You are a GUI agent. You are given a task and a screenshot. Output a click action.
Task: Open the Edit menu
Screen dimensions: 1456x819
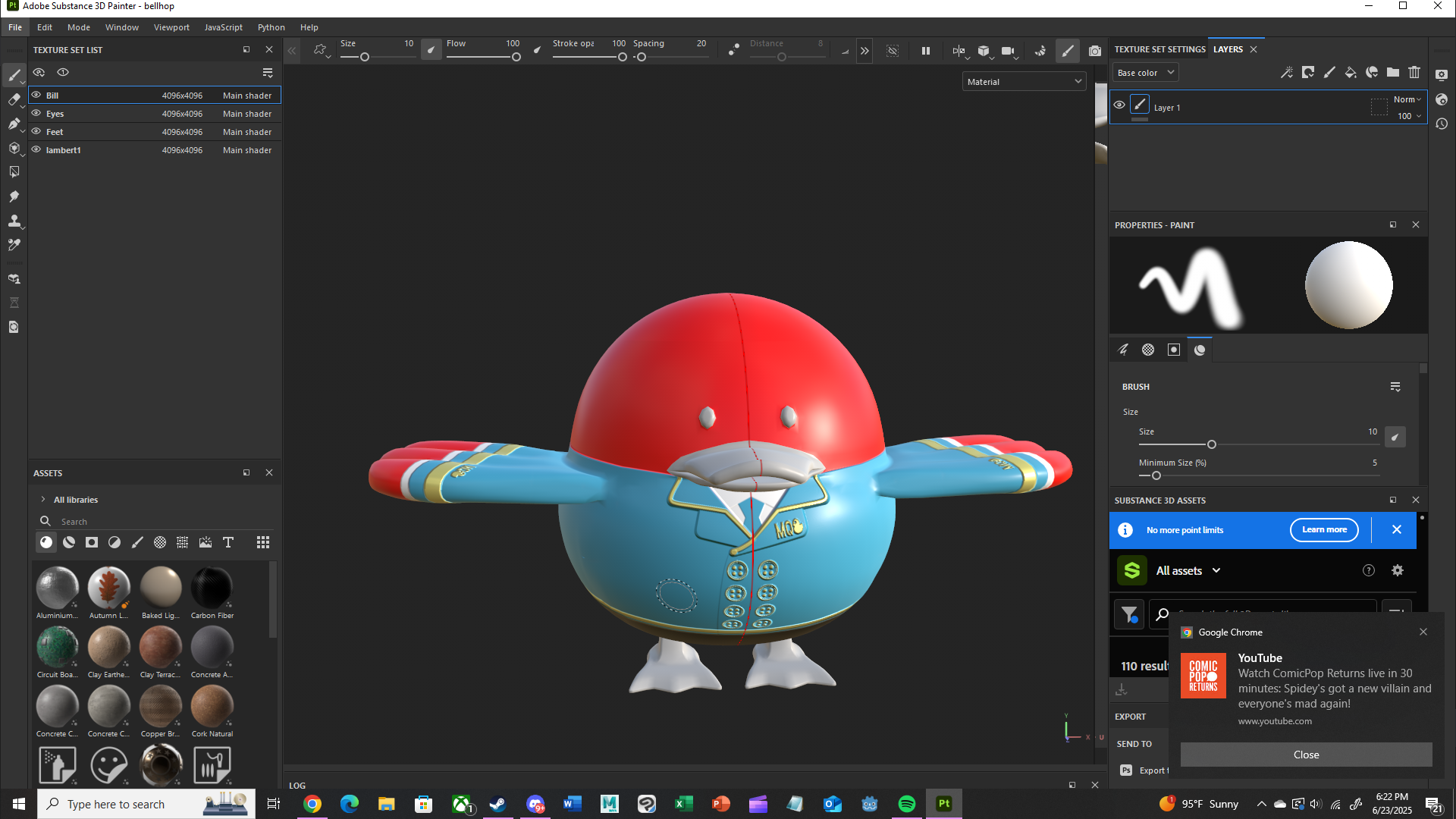point(45,27)
